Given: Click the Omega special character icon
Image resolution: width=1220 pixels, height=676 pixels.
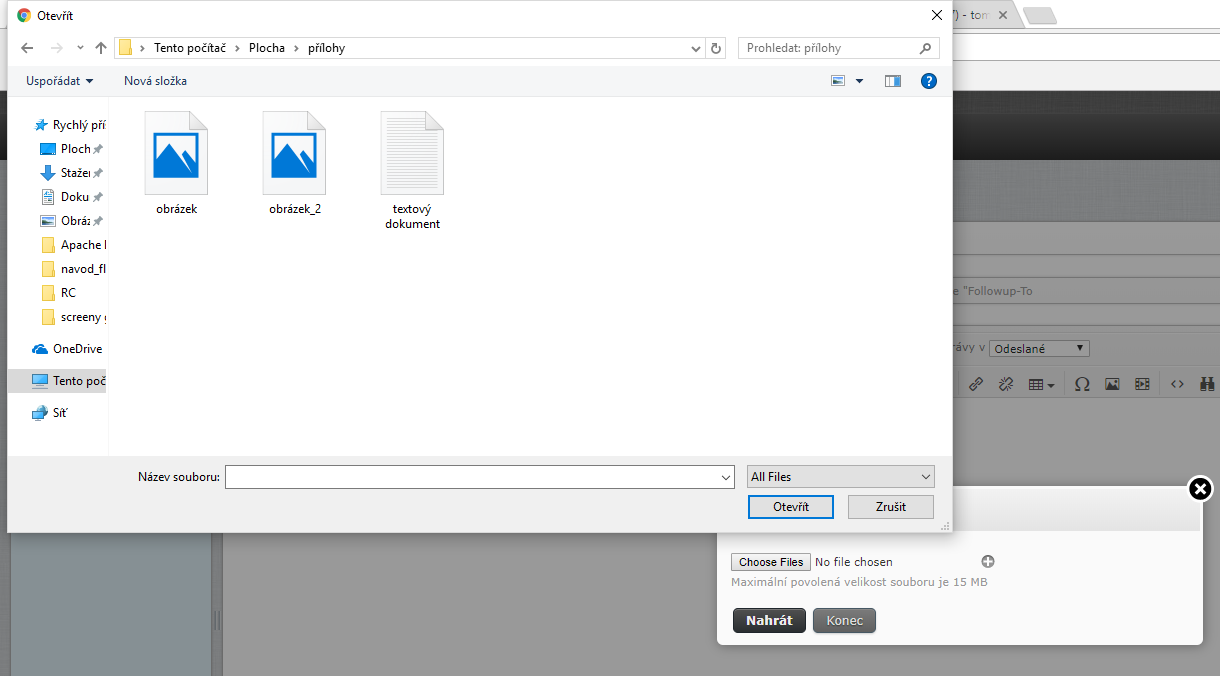Looking at the screenshot, I should 1082,384.
